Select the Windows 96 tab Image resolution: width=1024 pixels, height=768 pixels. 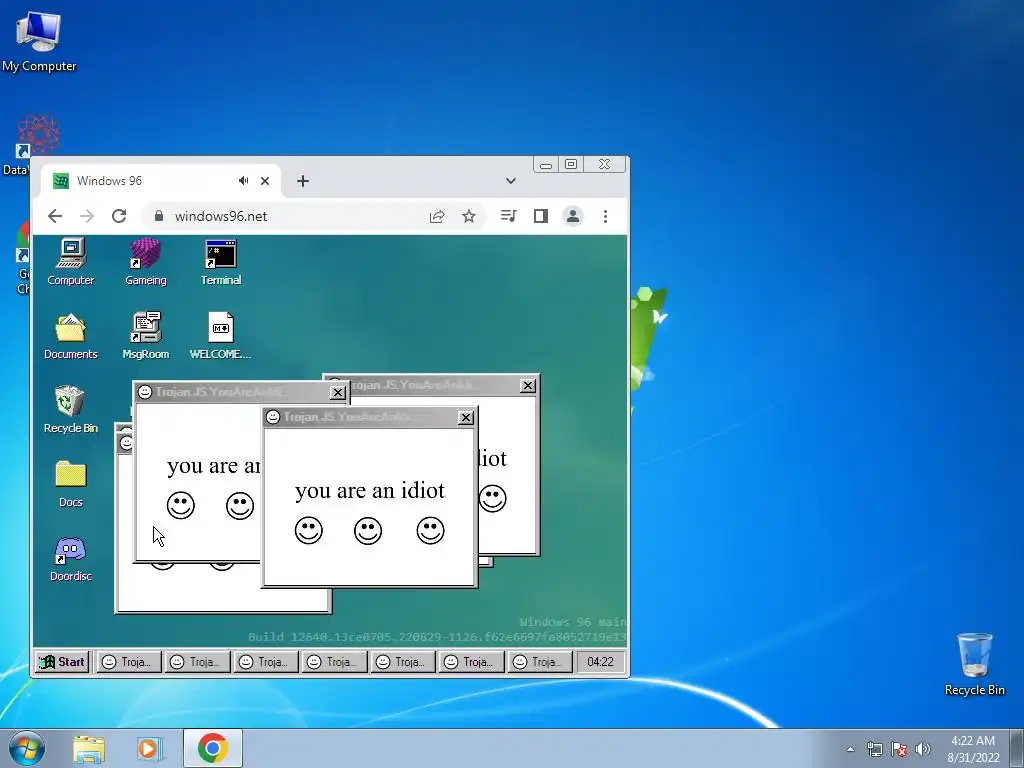(x=161, y=181)
